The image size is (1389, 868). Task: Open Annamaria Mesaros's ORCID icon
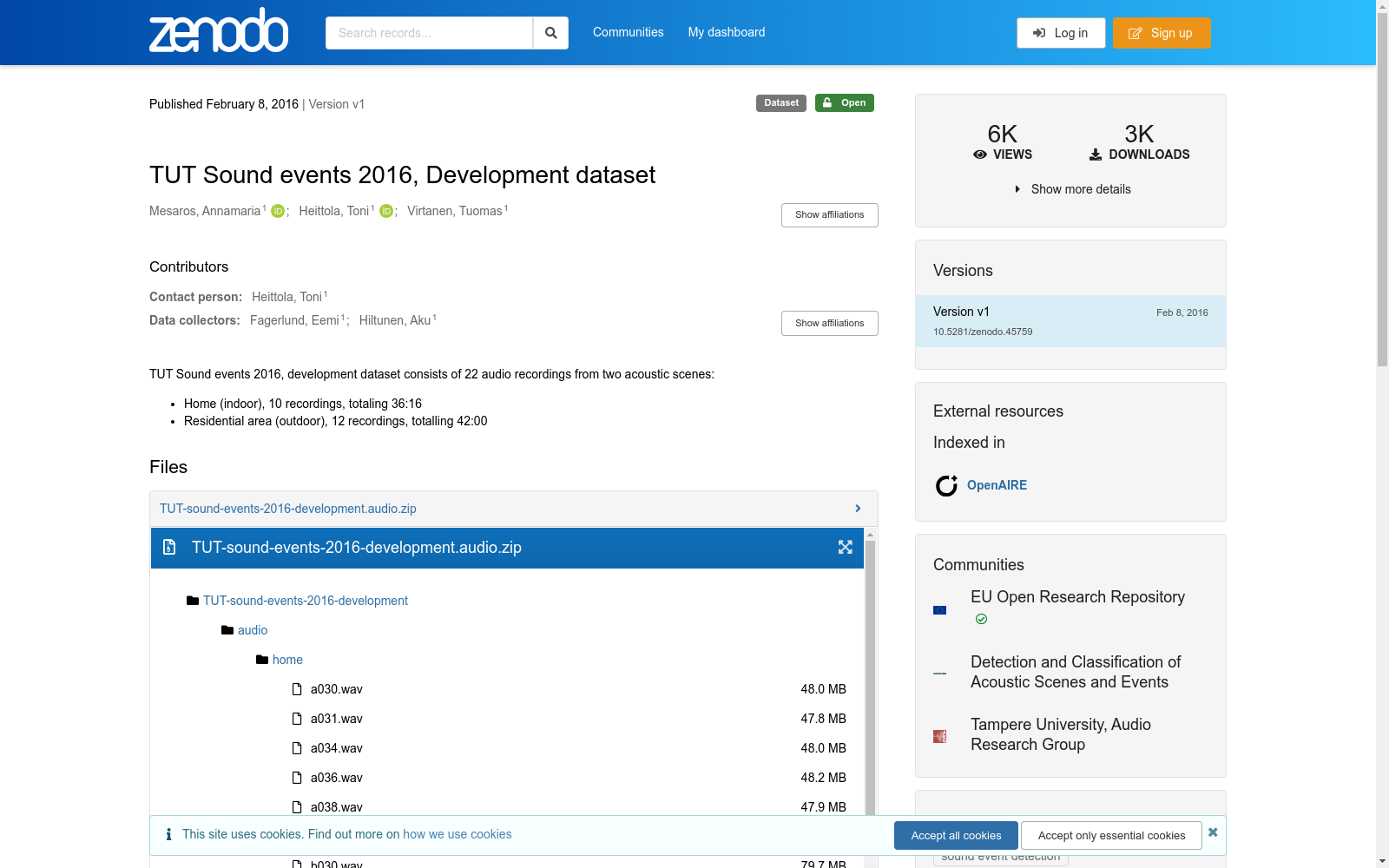(x=278, y=211)
